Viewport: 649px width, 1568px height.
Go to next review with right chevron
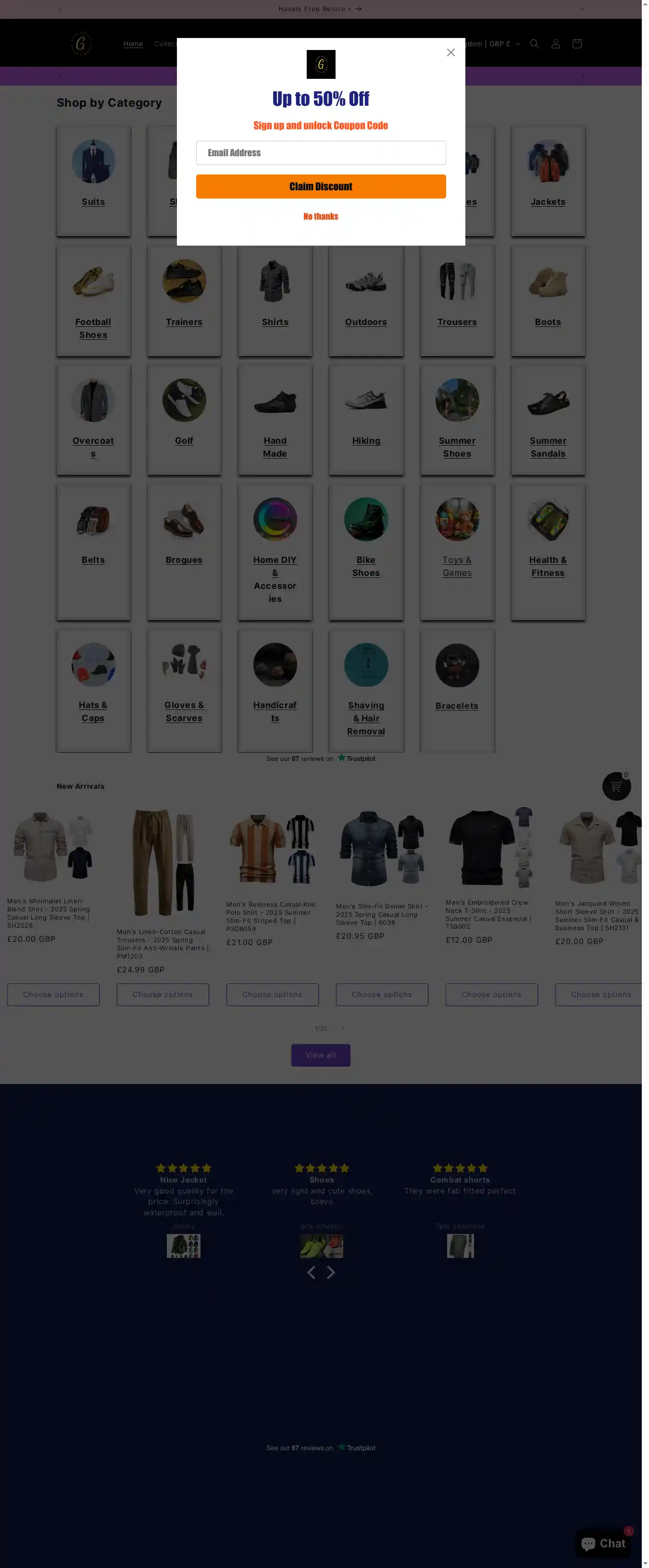pos(331,1272)
